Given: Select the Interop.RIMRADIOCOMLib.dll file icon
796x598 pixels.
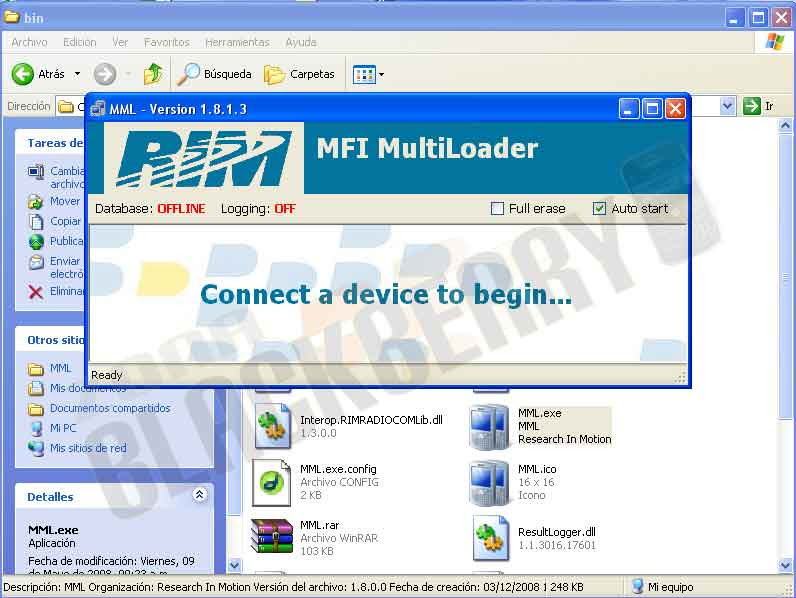Looking at the screenshot, I should pos(273,426).
